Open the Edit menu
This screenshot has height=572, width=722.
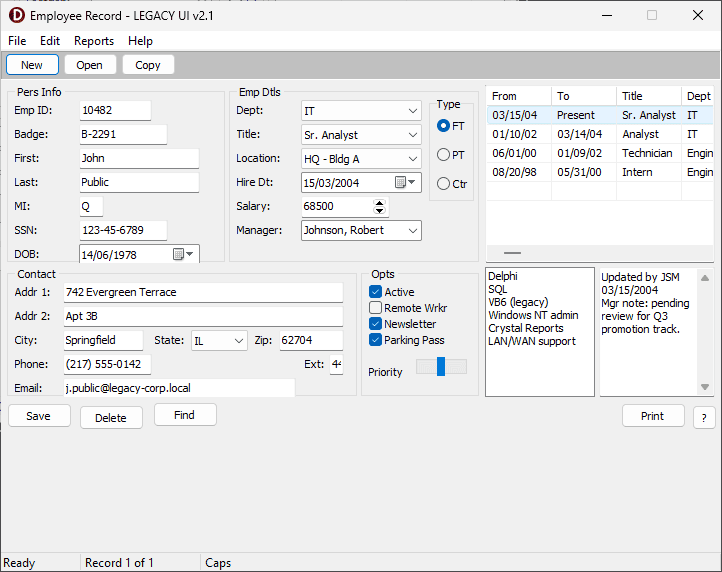coord(50,41)
